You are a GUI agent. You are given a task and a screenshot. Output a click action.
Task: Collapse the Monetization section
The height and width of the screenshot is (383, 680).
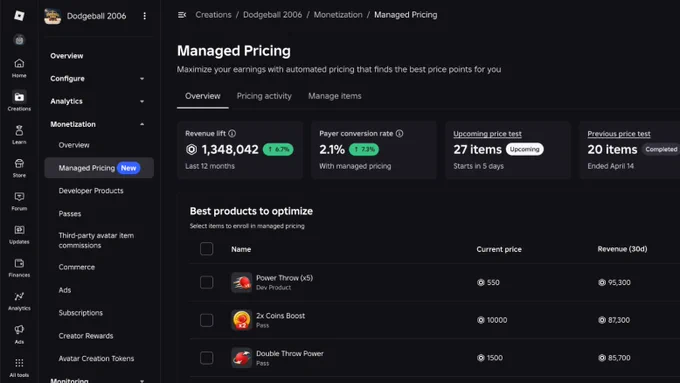[97, 124]
